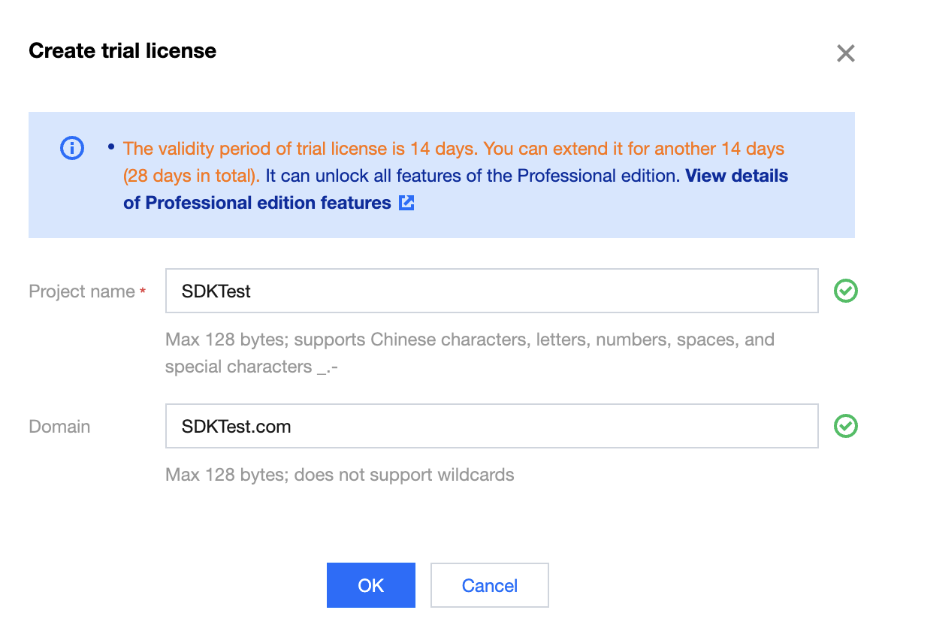Close the Create trial license dialog
This screenshot has width=942, height=634.
tap(845, 53)
